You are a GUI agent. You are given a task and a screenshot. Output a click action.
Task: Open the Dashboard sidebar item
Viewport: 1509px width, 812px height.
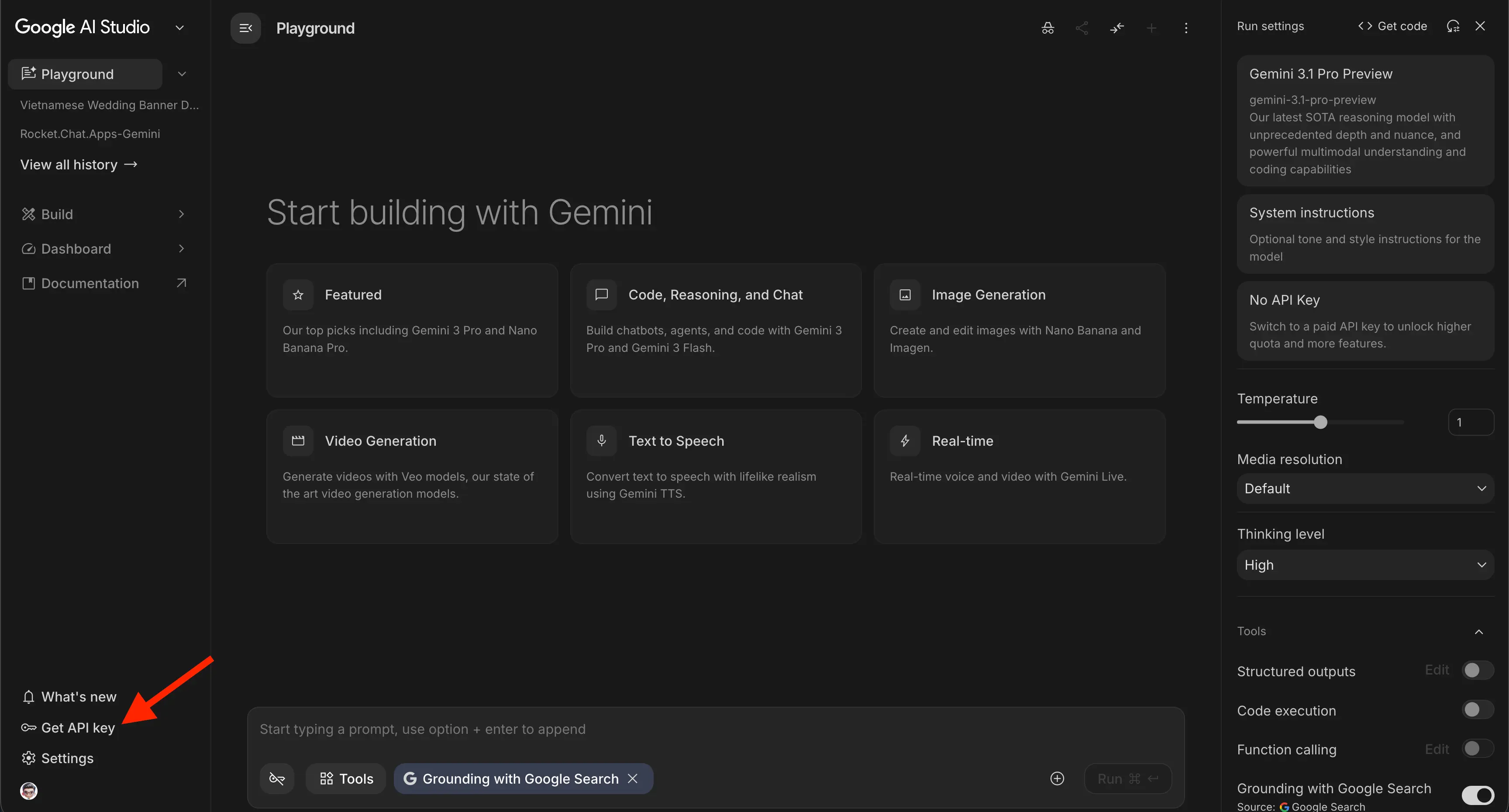pyautogui.click(x=76, y=248)
